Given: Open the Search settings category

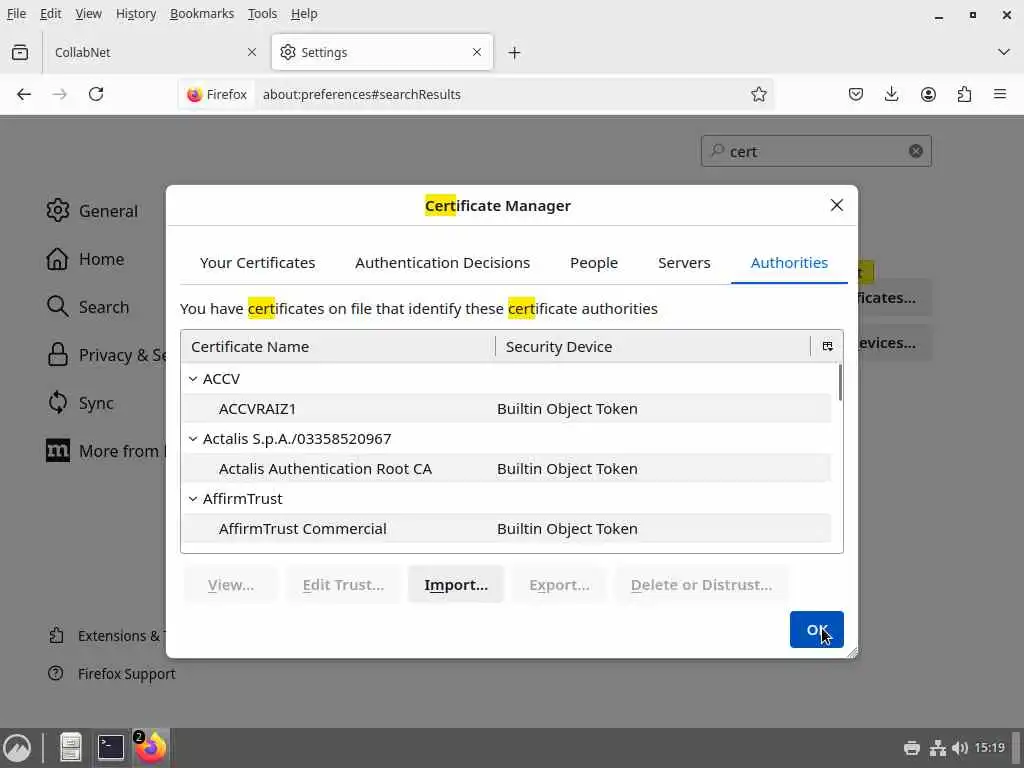Looking at the screenshot, I should click(88, 307).
